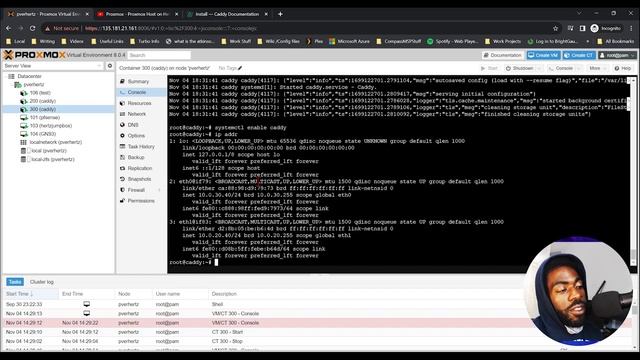Click the browser back arrow
Screen dimensions: 640x360
click(9, 28)
